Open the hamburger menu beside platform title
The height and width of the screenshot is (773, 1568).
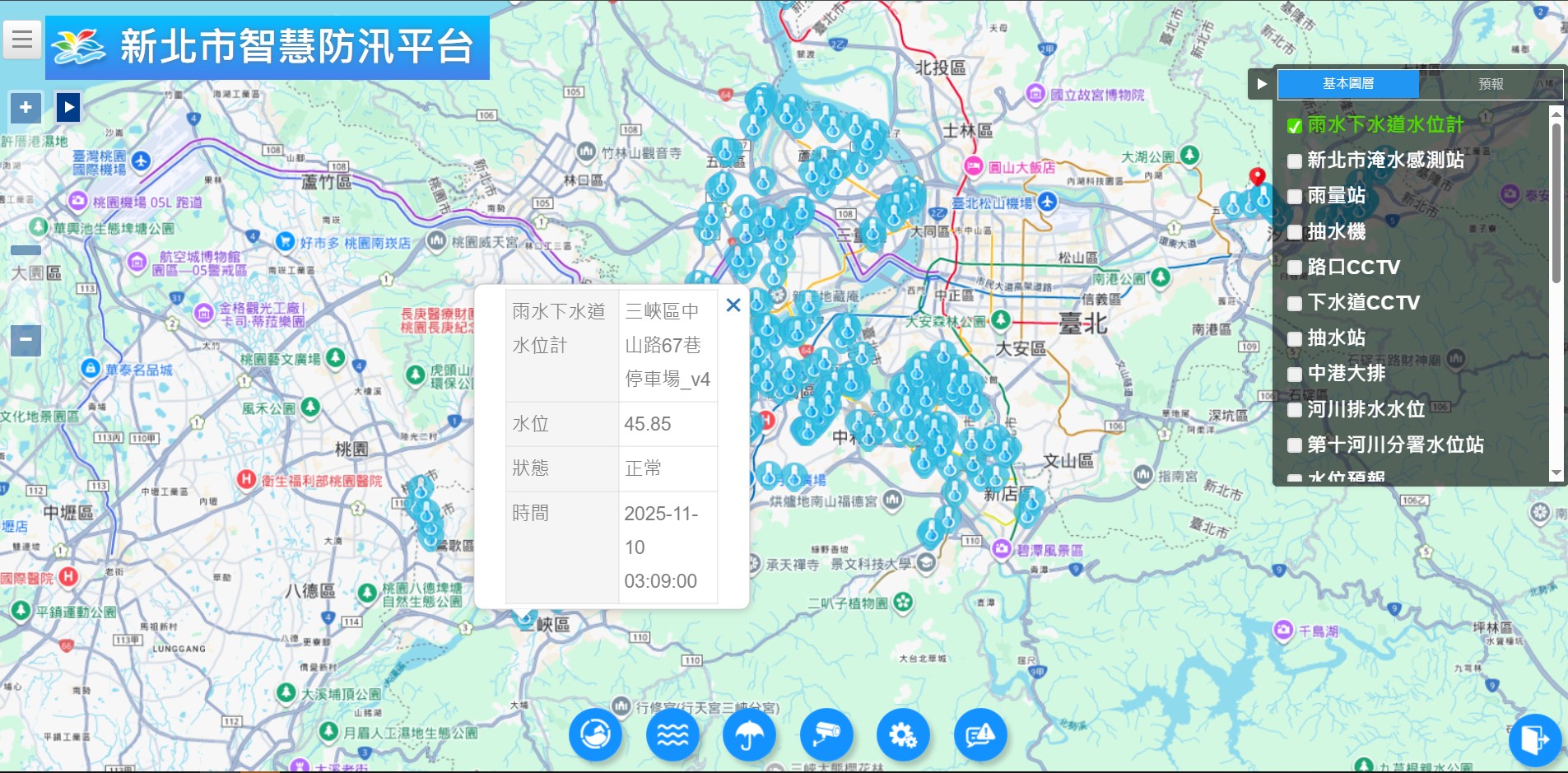(22, 39)
